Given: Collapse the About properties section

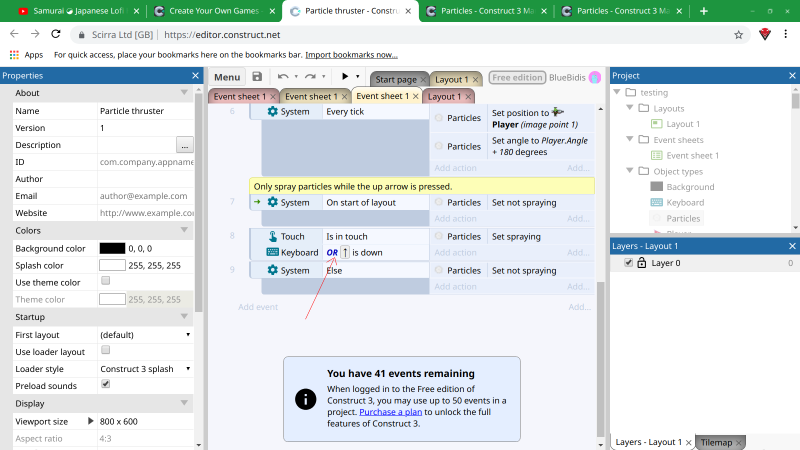Looking at the screenshot, I should (x=184, y=92).
